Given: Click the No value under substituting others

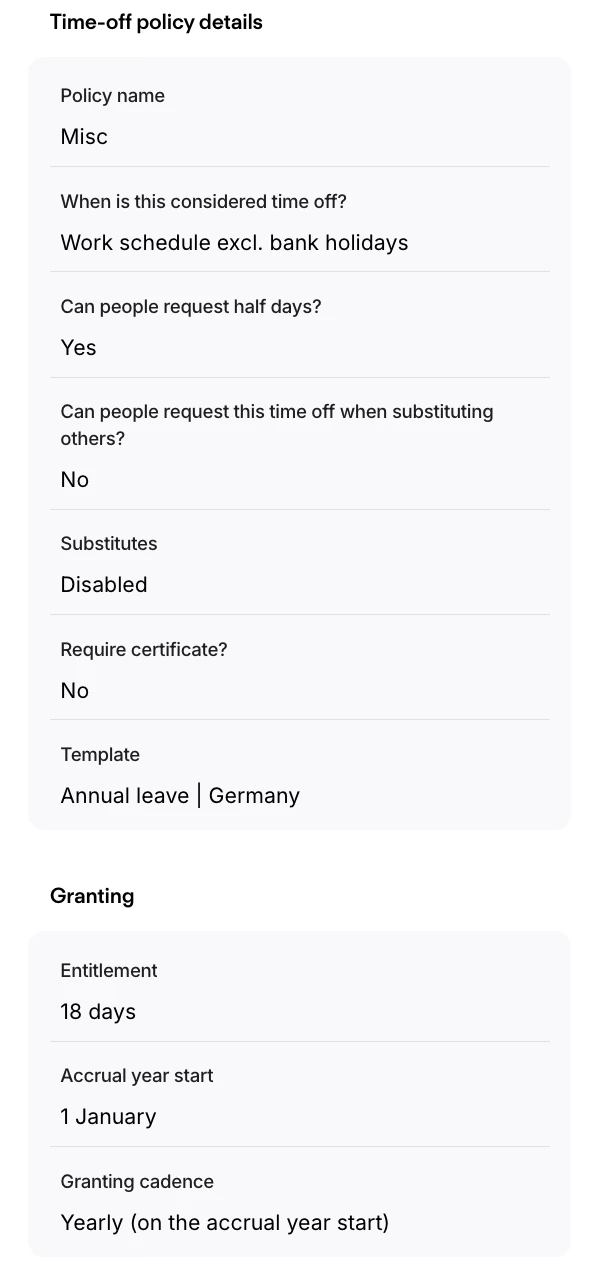Looking at the screenshot, I should (x=75, y=480).
